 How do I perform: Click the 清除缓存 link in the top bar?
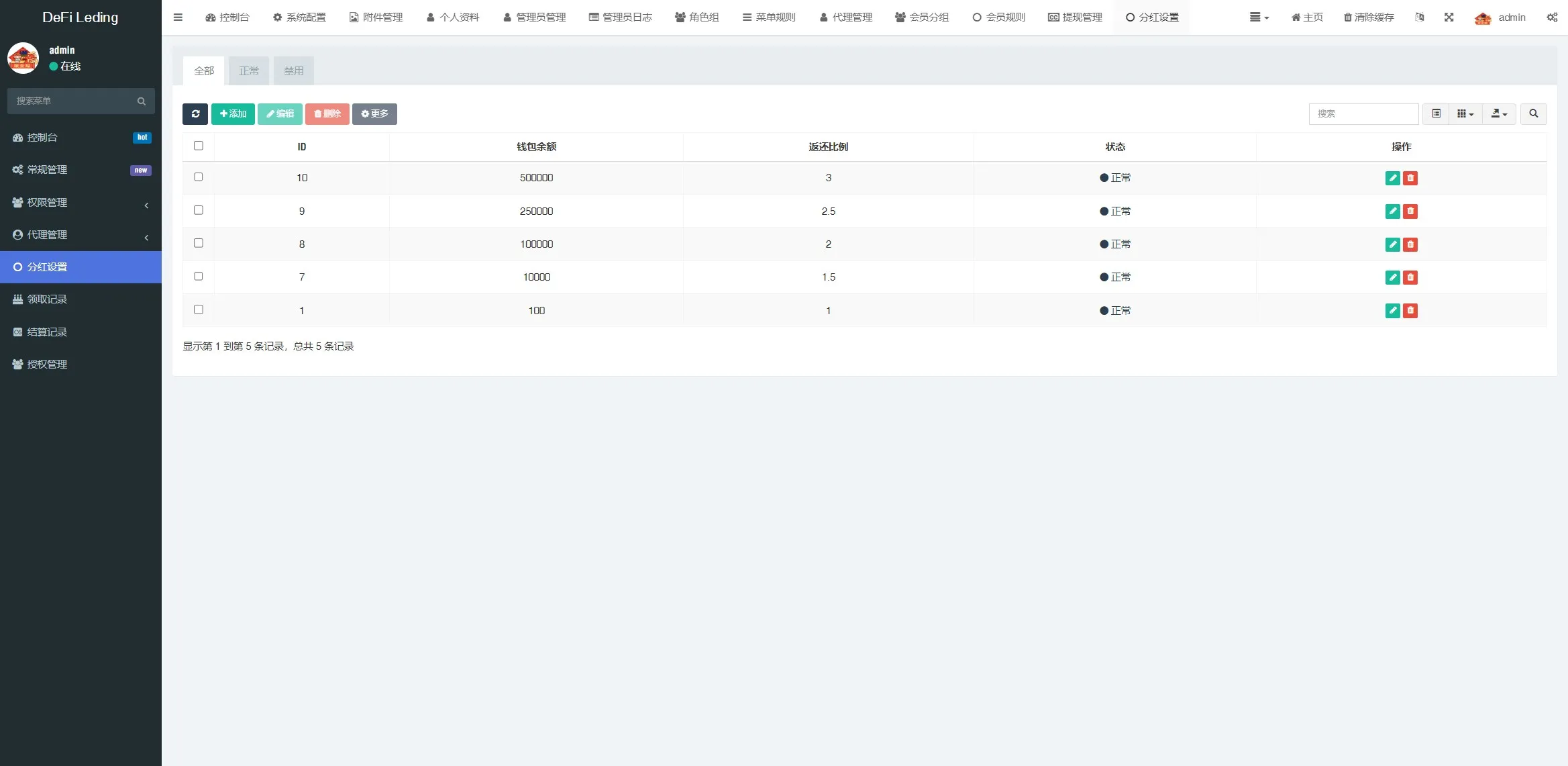coord(1369,17)
